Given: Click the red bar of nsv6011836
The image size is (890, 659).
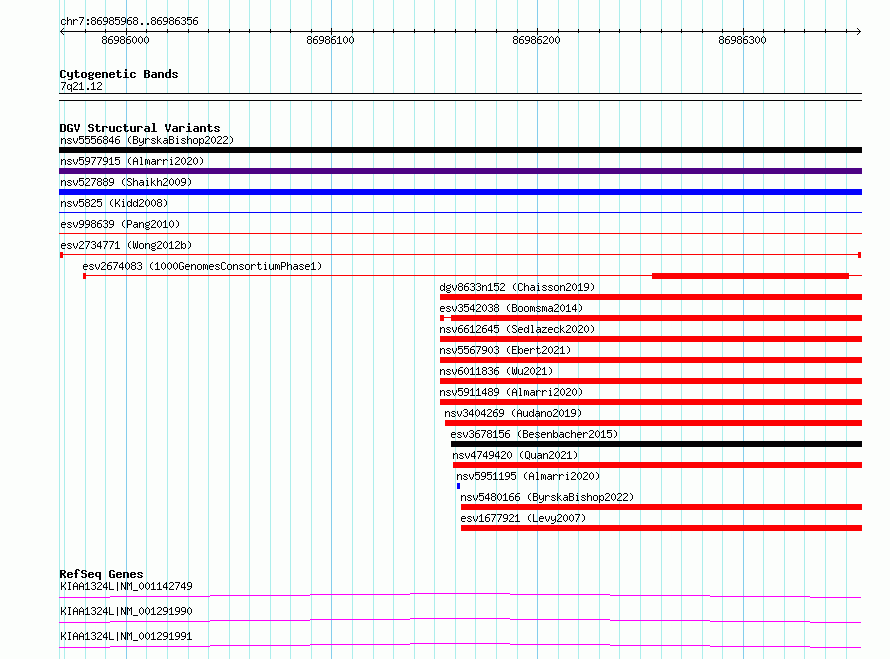Looking at the screenshot, I should (651, 381).
